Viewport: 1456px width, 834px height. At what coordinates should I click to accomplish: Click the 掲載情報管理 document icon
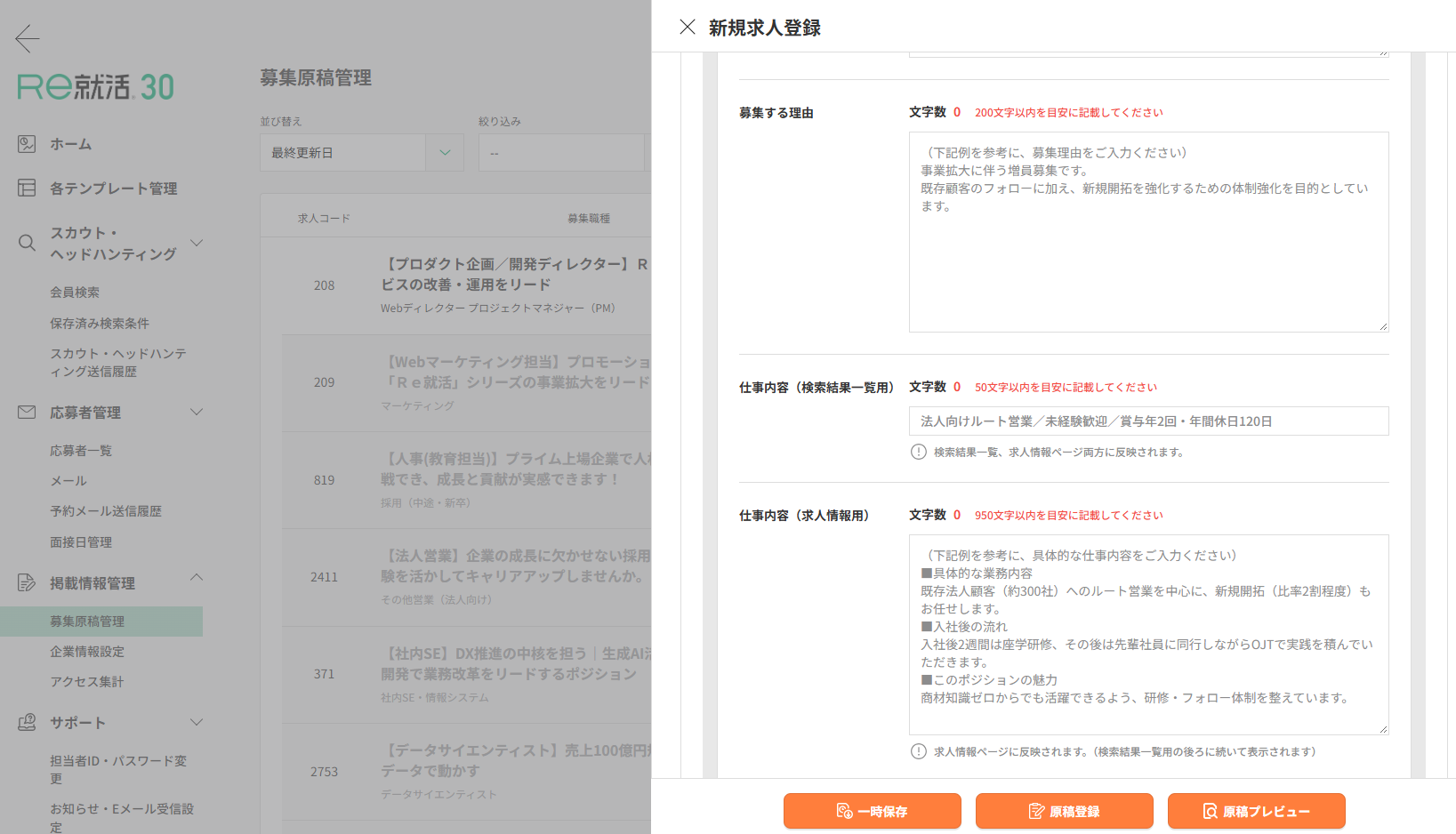click(27, 582)
